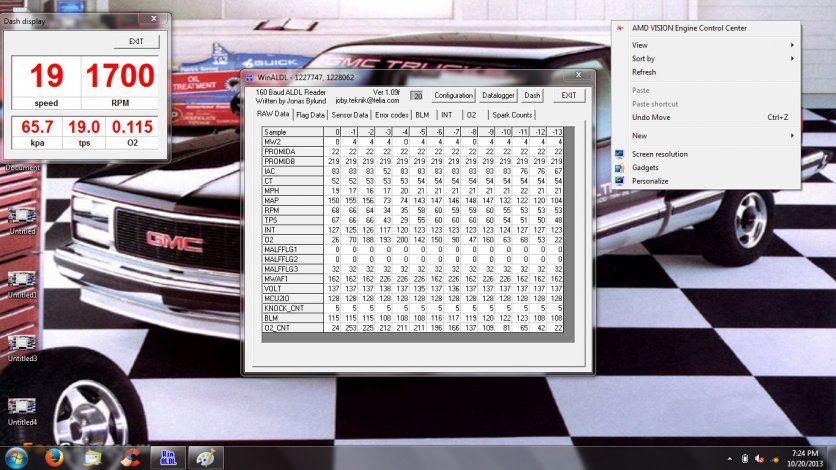Expand the View submenu

tap(705, 45)
